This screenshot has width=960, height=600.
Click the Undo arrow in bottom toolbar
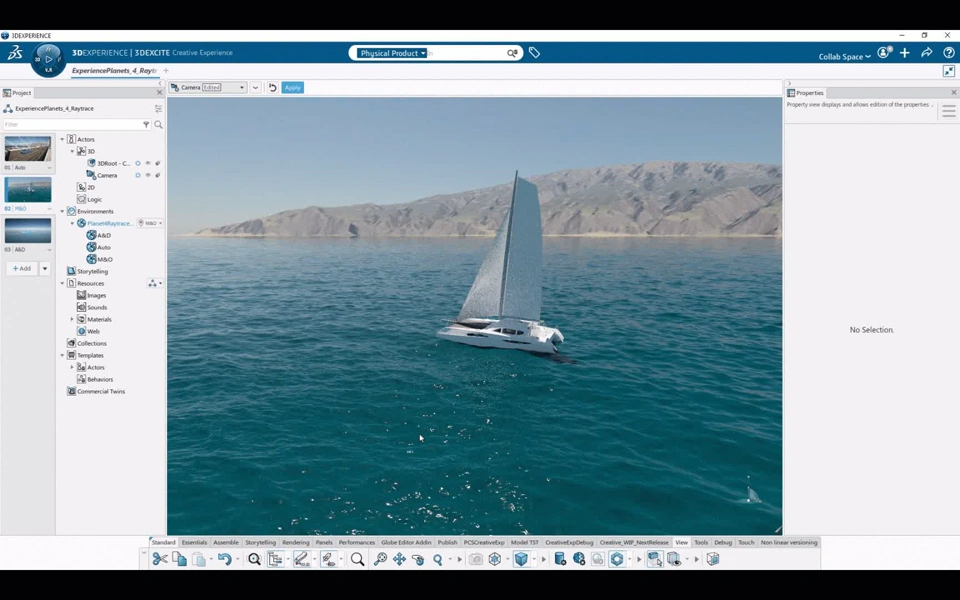[224, 559]
